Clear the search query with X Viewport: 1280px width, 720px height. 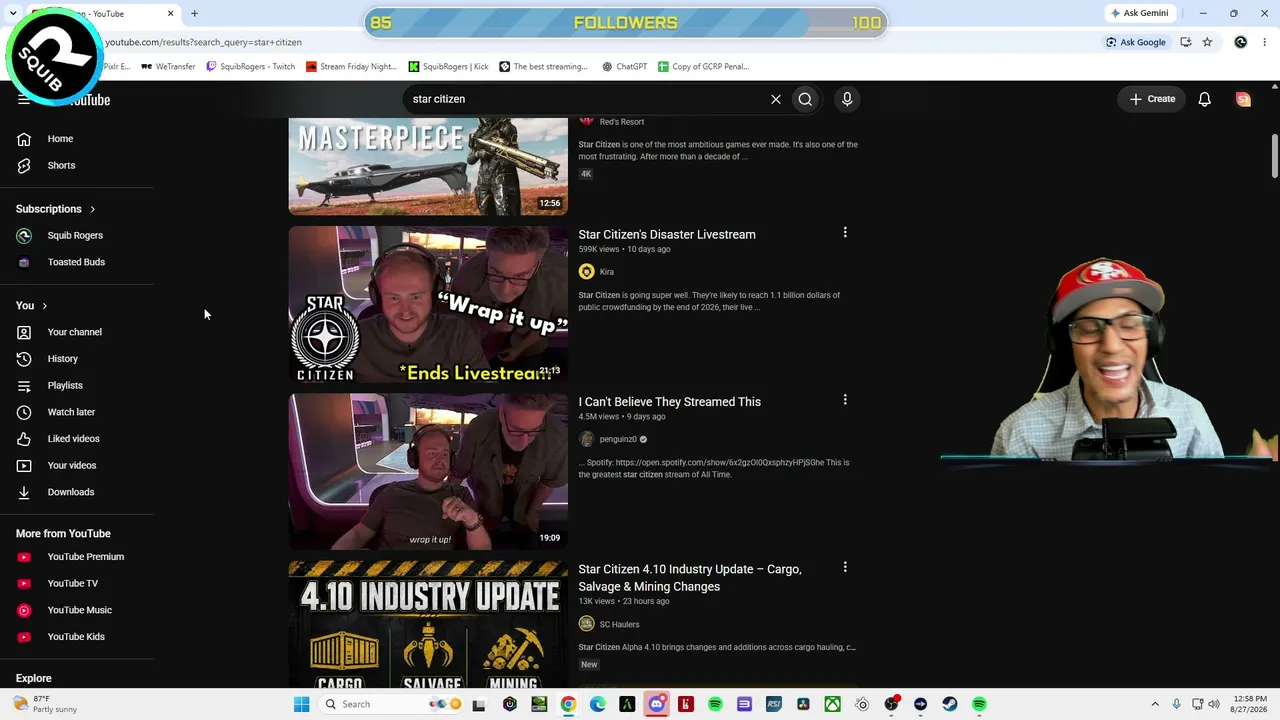click(775, 99)
